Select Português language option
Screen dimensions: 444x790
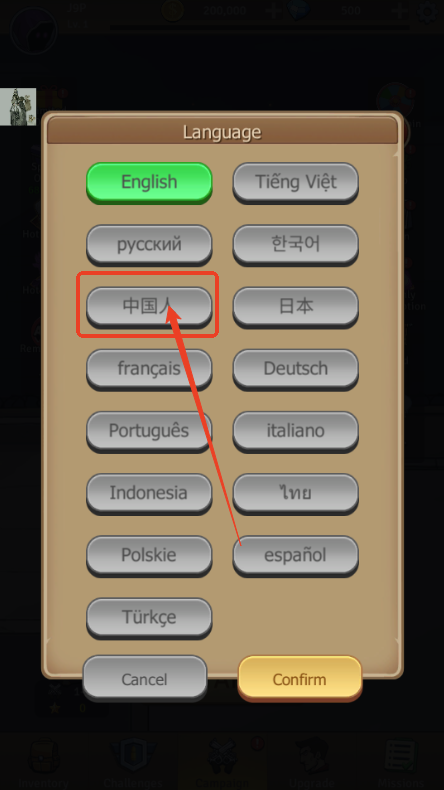149,431
